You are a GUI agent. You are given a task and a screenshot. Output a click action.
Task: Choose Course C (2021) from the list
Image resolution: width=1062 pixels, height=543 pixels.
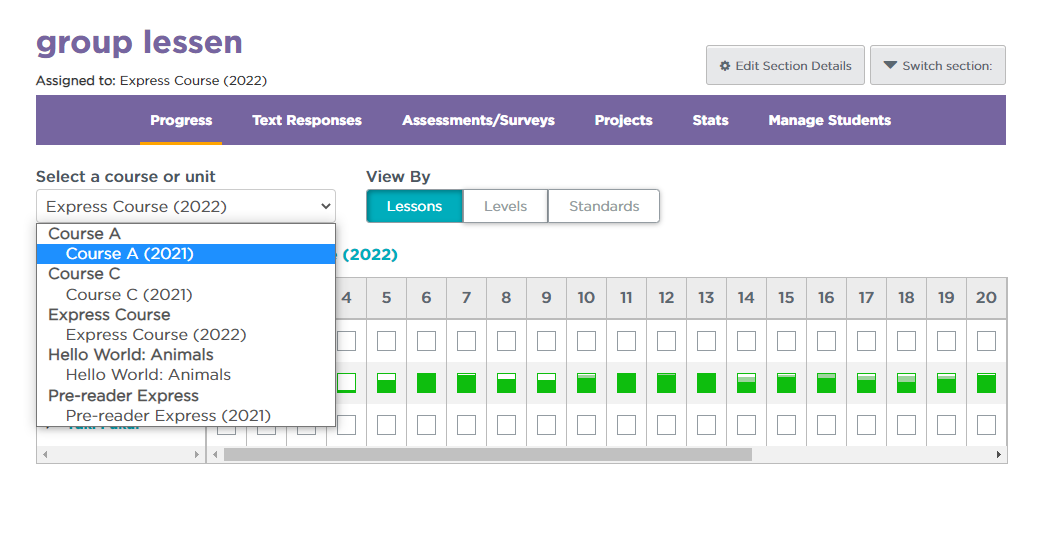129,294
